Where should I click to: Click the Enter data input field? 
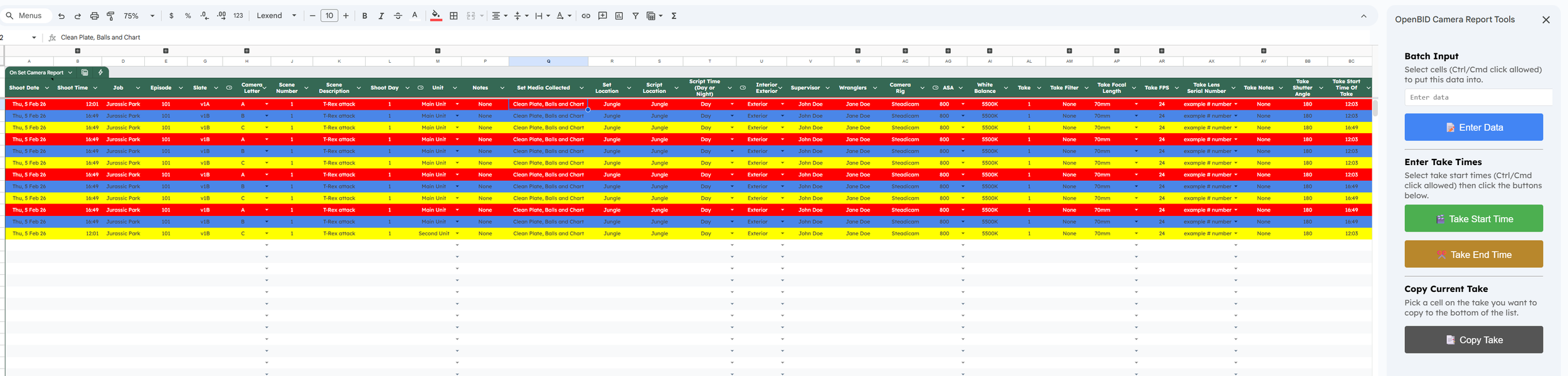(1478, 97)
